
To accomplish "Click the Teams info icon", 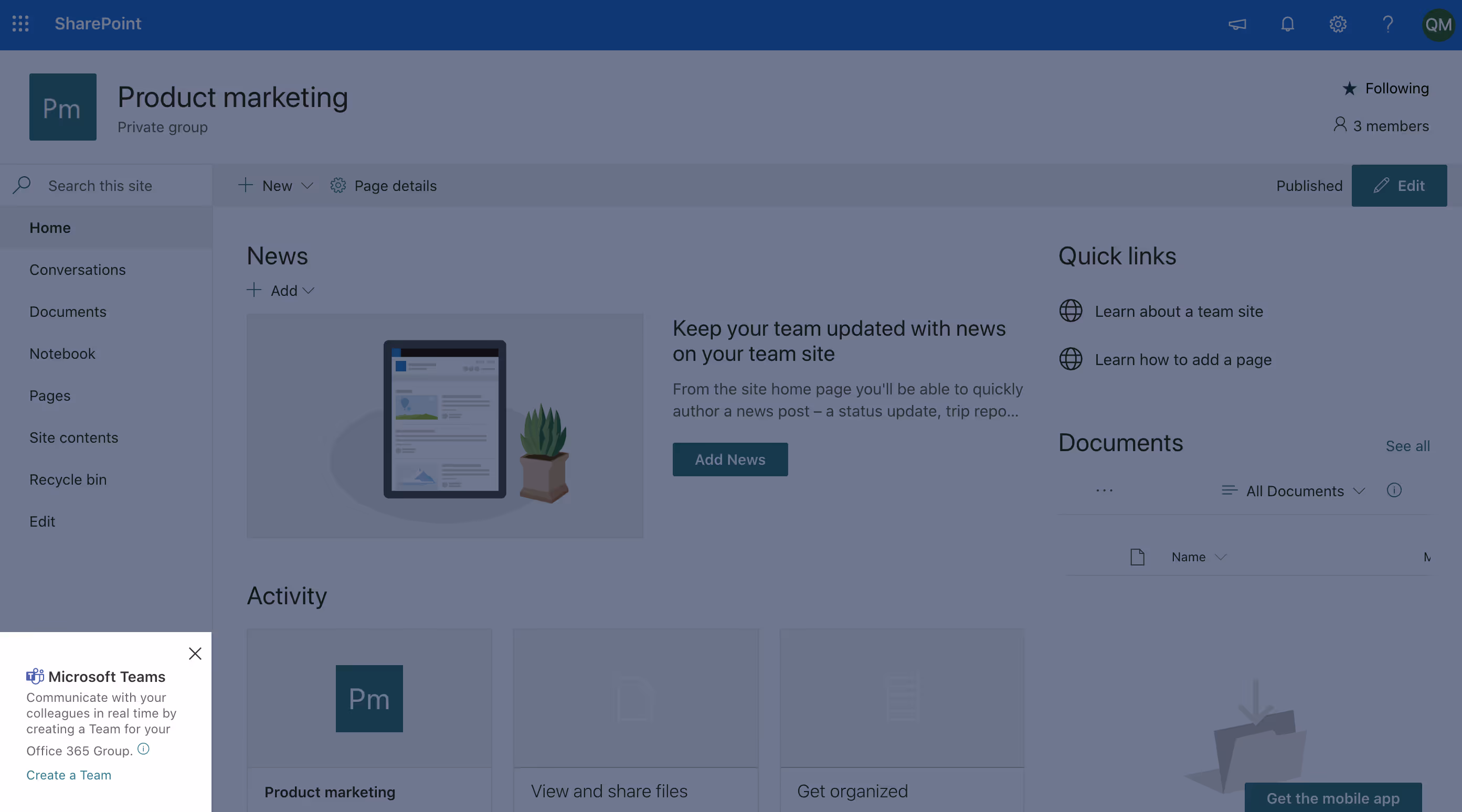I will [144, 749].
